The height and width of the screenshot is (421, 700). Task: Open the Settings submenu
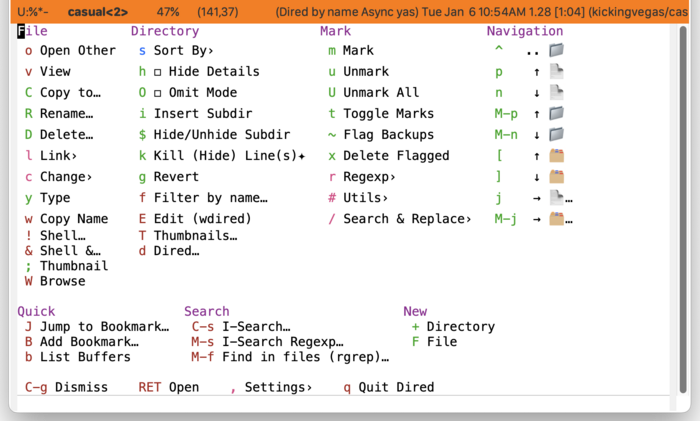point(278,387)
